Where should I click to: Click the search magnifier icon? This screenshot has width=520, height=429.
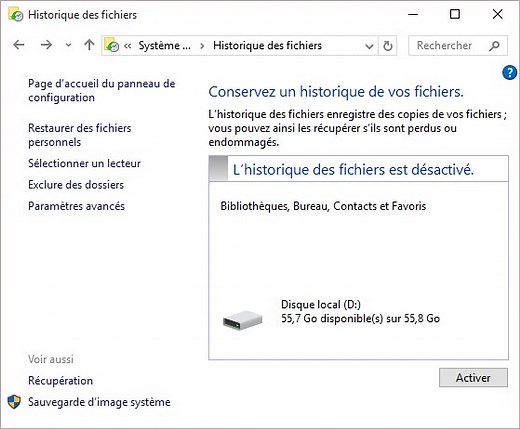[494, 46]
